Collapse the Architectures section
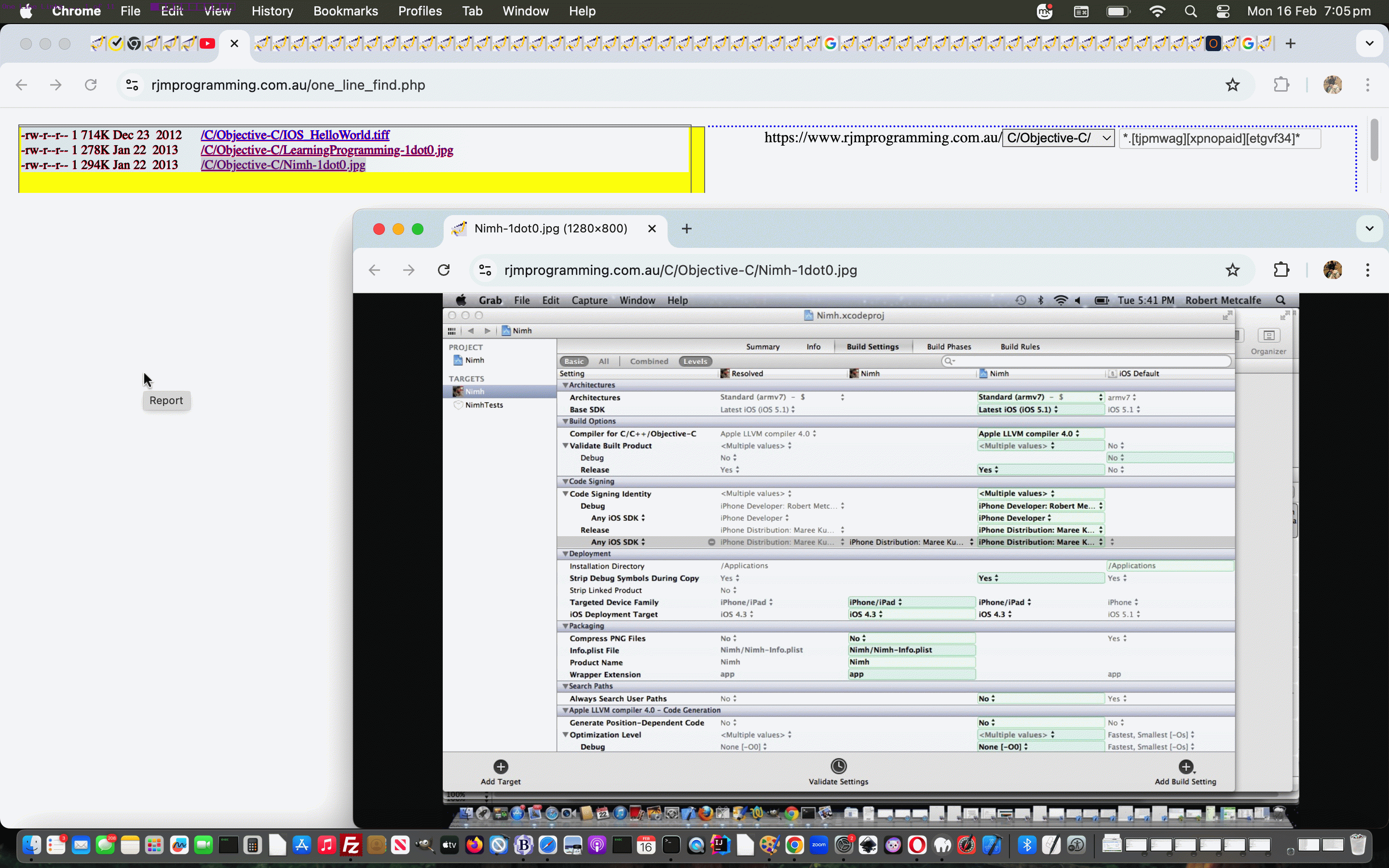 click(x=565, y=385)
